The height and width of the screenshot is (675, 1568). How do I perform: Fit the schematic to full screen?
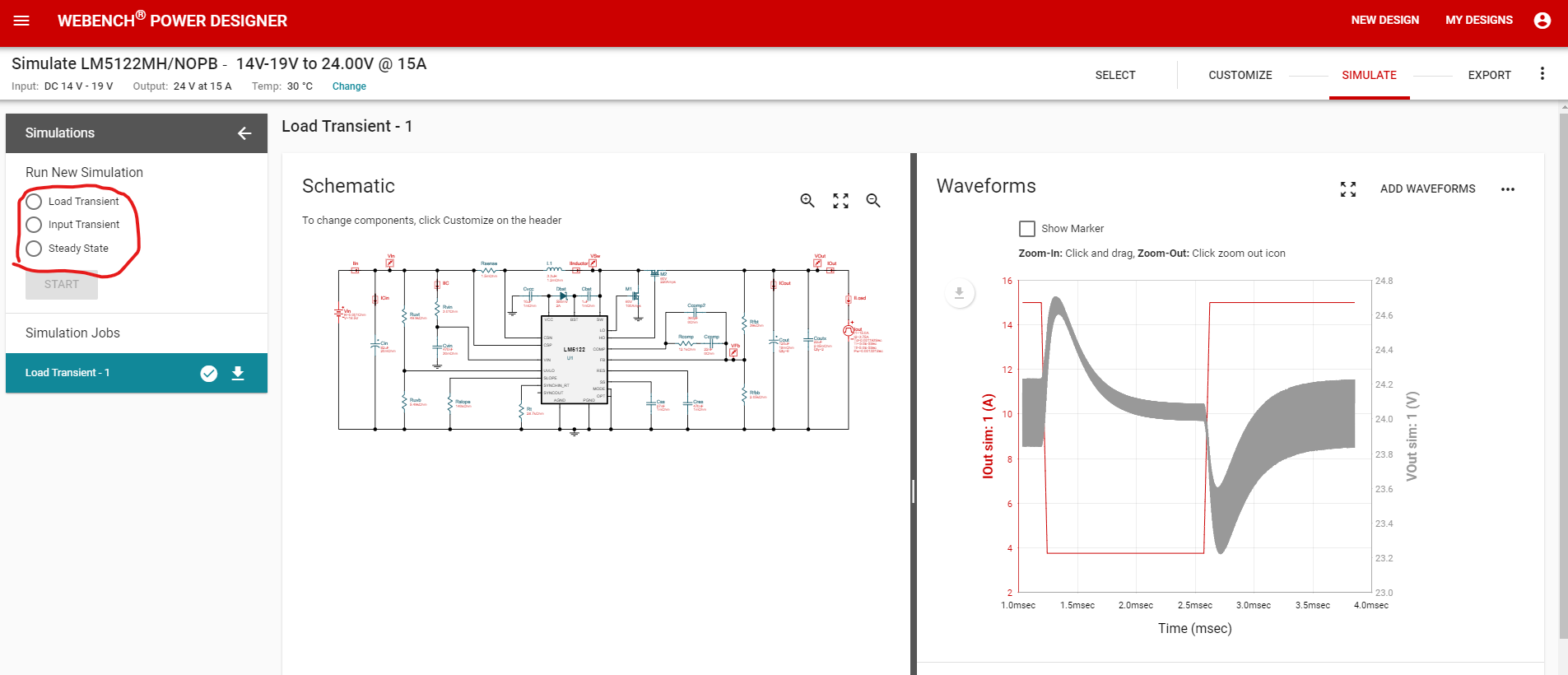[840, 201]
